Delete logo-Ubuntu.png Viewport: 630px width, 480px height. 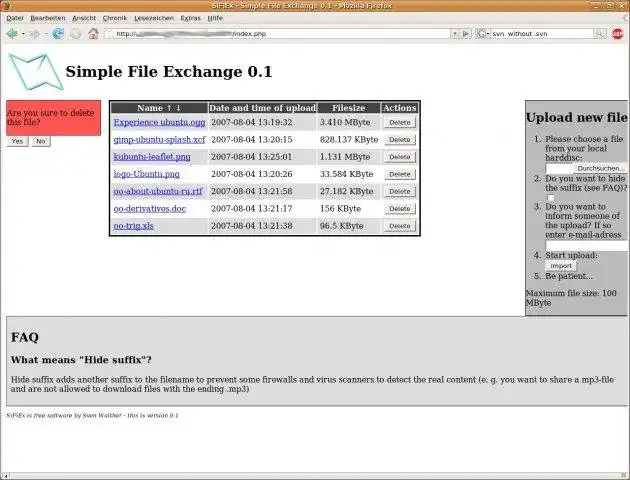[x=400, y=174]
